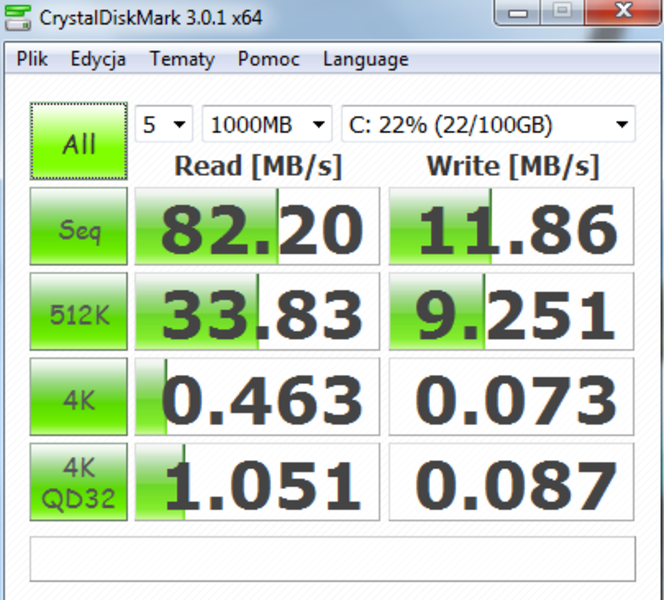Open the Language menu
The image size is (664, 600).
pos(365,58)
